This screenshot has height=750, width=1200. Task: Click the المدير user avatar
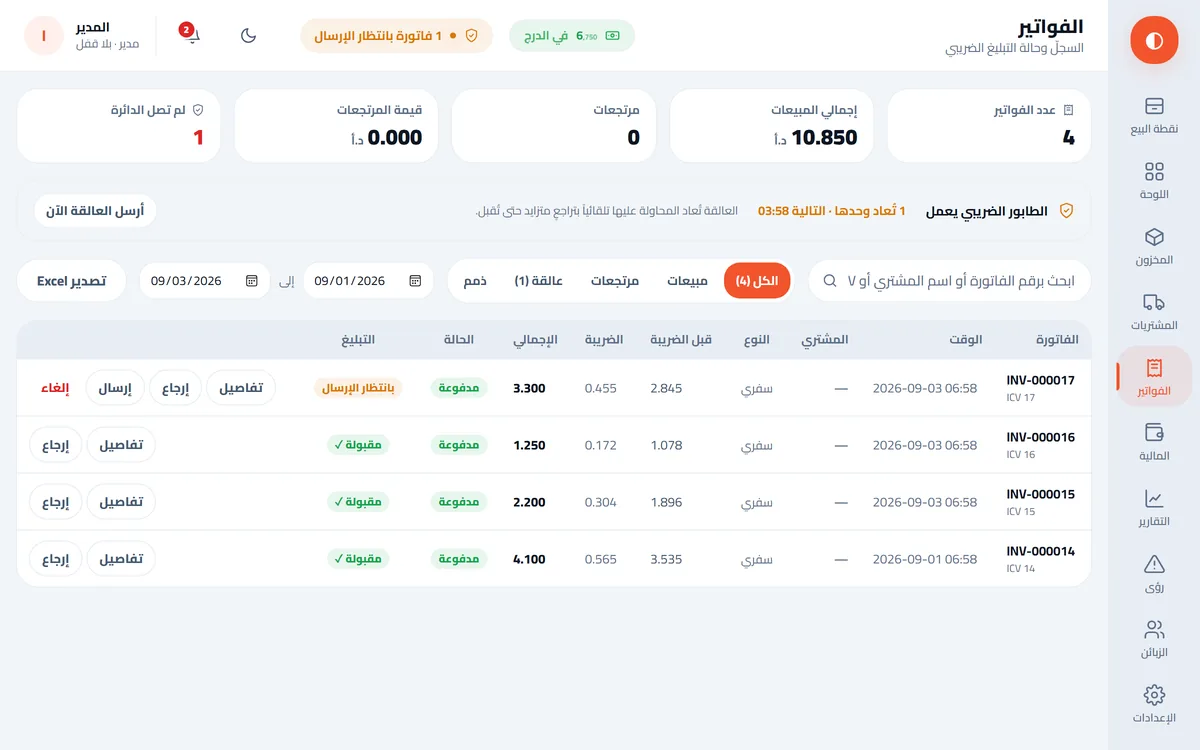point(44,35)
